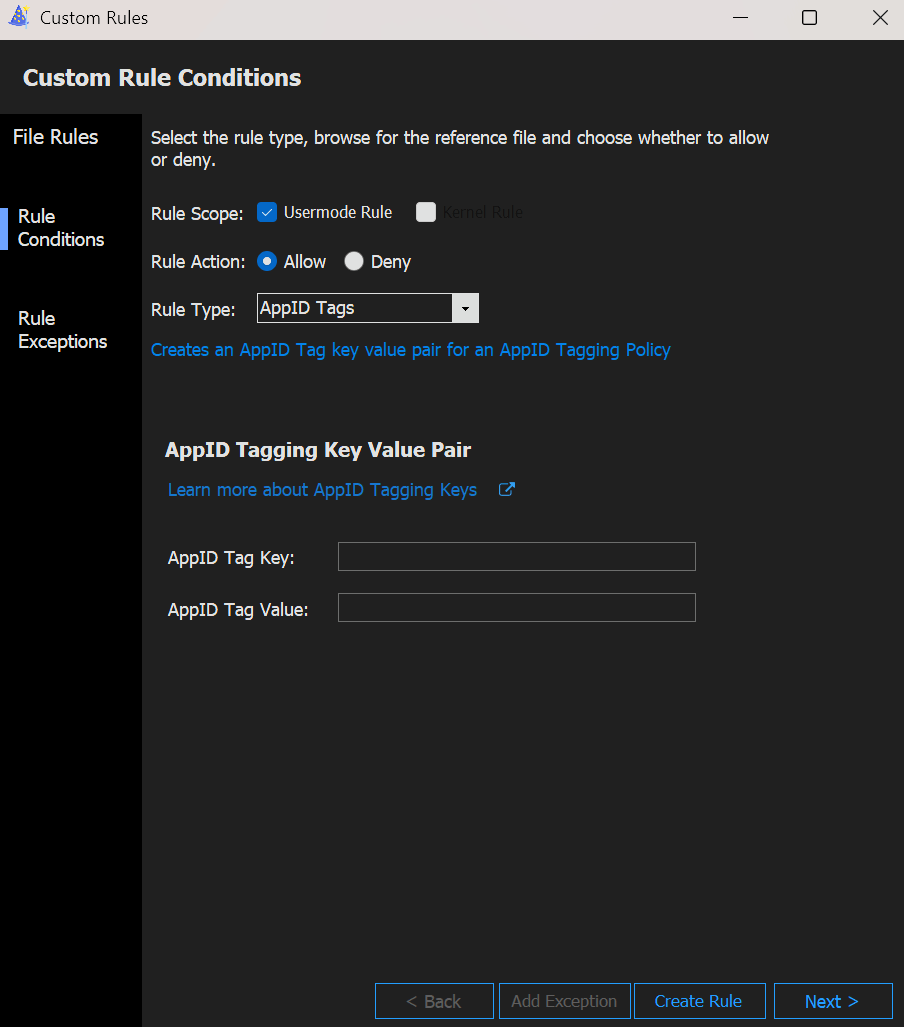Click the Back button
Screen dimensions: 904x1027
click(x=434, y=1001)
